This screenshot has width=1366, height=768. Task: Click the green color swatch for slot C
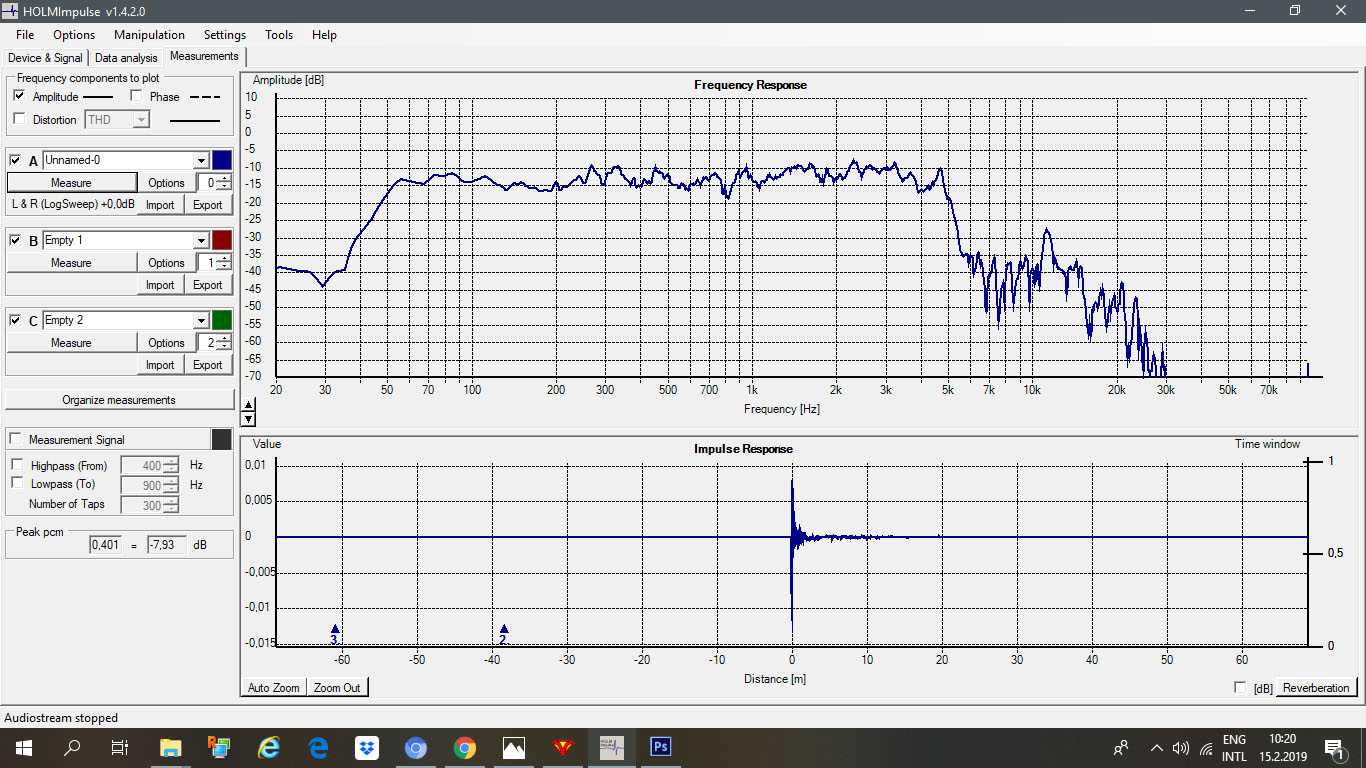(x=222, y=320)
